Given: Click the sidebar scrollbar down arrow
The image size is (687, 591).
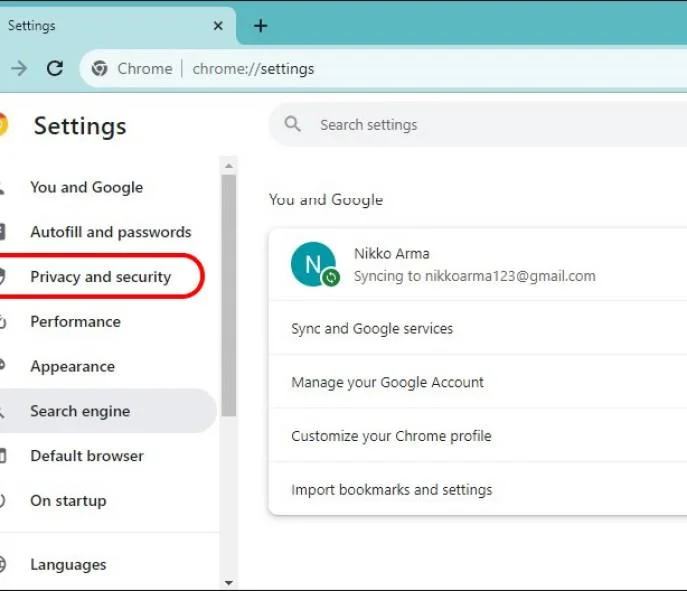Looking at the screenshot, I should 229,583.
